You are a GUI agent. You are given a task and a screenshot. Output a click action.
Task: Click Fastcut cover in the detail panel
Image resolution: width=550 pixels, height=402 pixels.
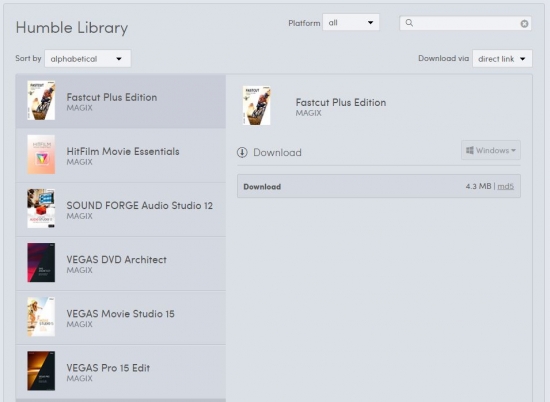click(256, 106)
